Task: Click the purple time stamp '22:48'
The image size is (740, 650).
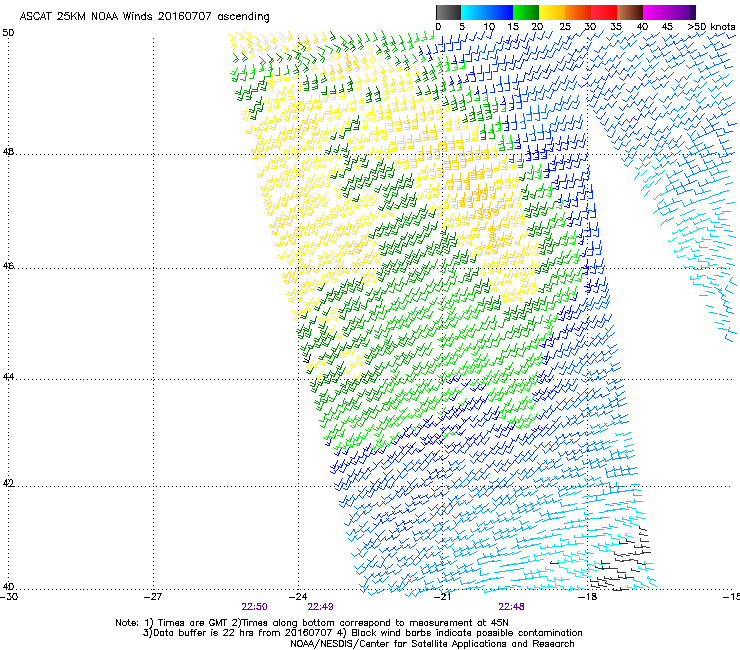Action: (x=512, y=607)
